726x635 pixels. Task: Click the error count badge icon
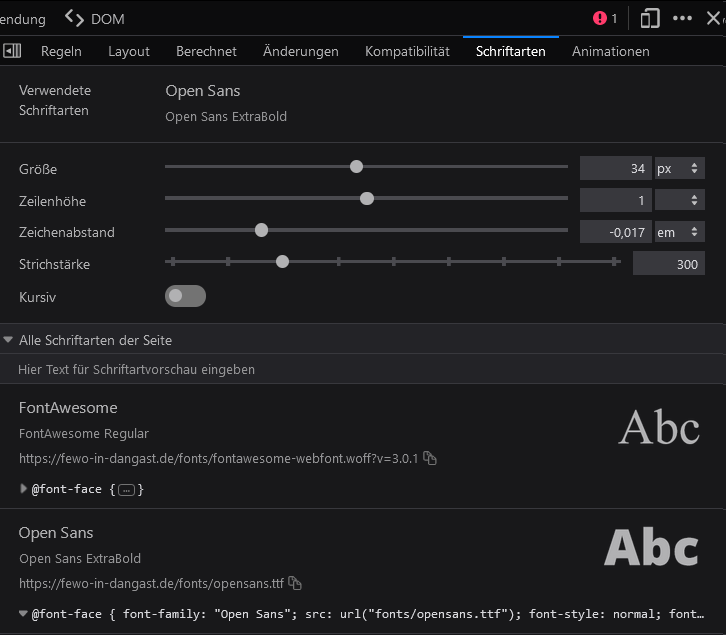pos(600,18)
